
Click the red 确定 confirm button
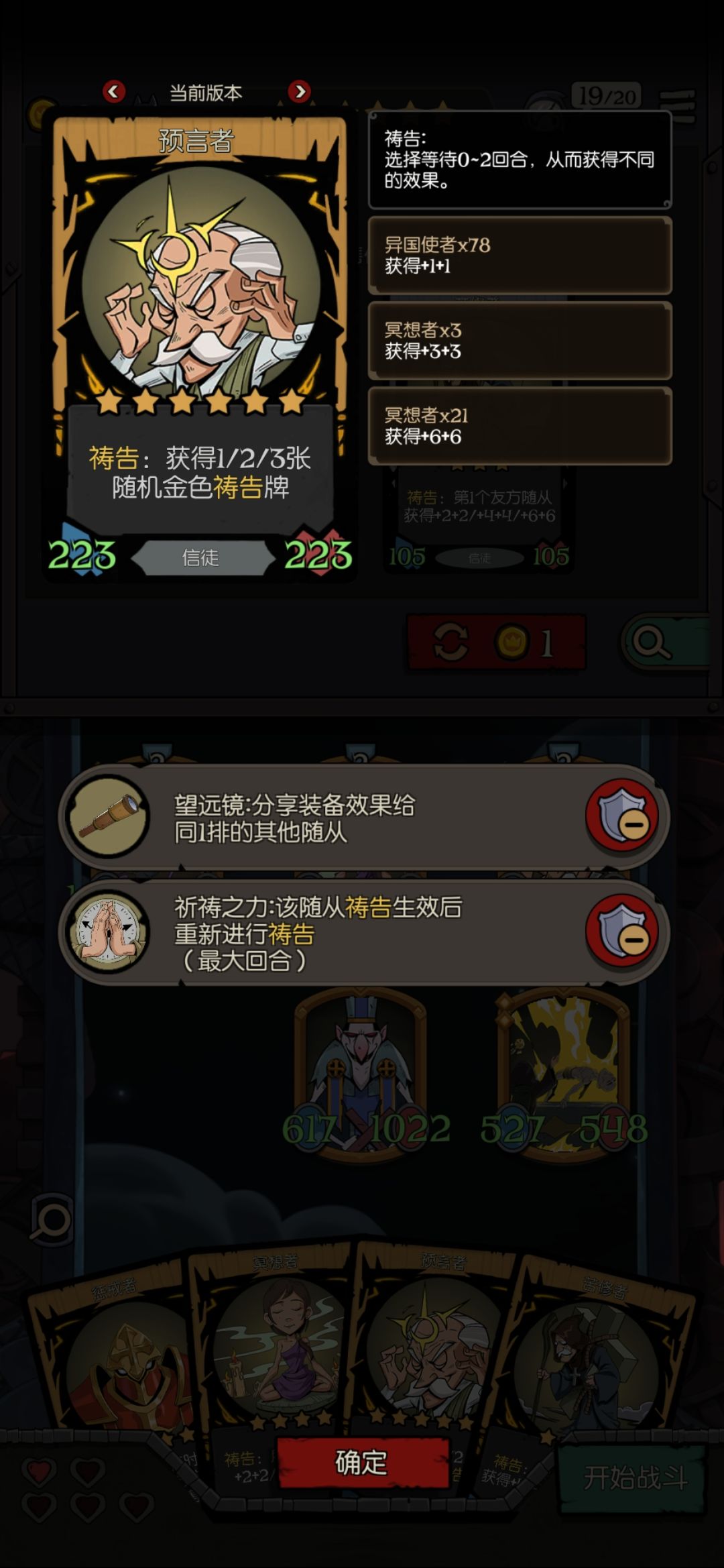click(362, 1462)
